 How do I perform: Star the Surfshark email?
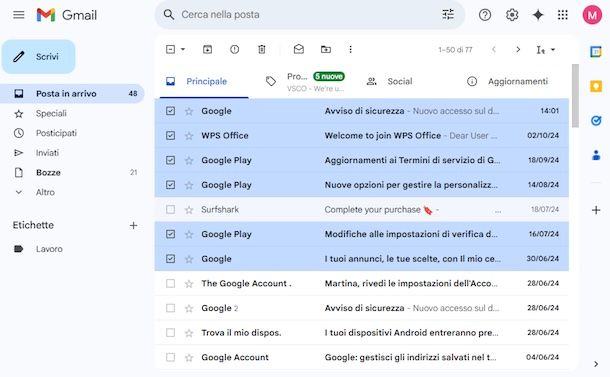pos(189,210)
